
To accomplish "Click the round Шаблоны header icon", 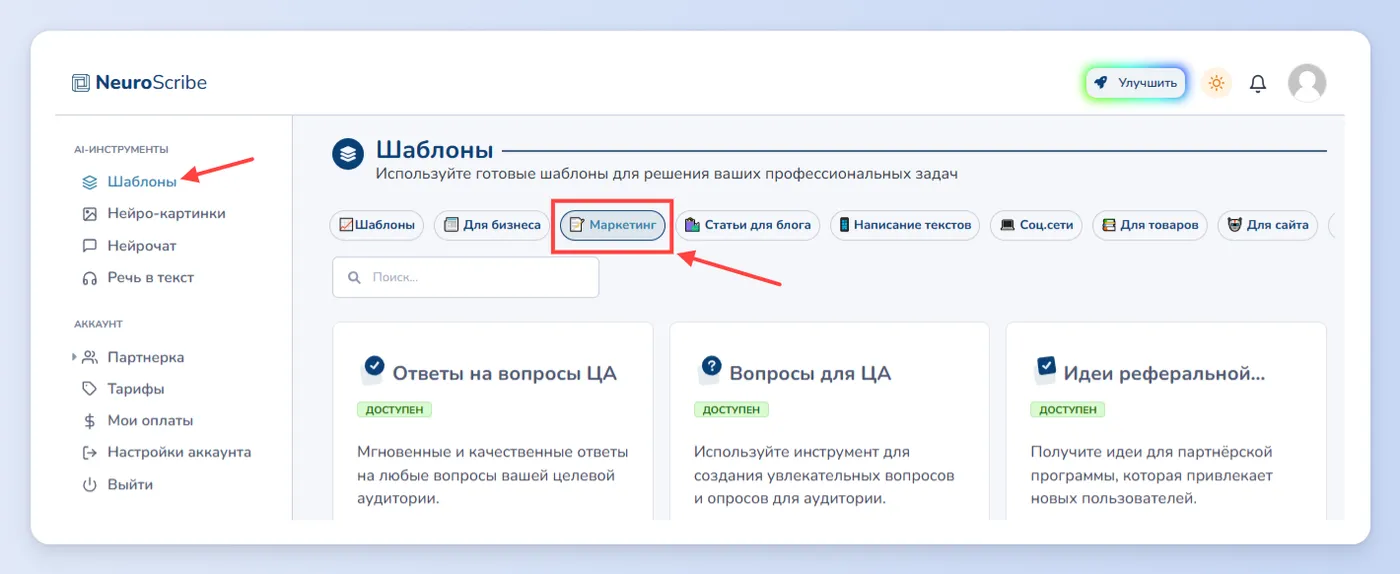I will click(x=347, y=154).
